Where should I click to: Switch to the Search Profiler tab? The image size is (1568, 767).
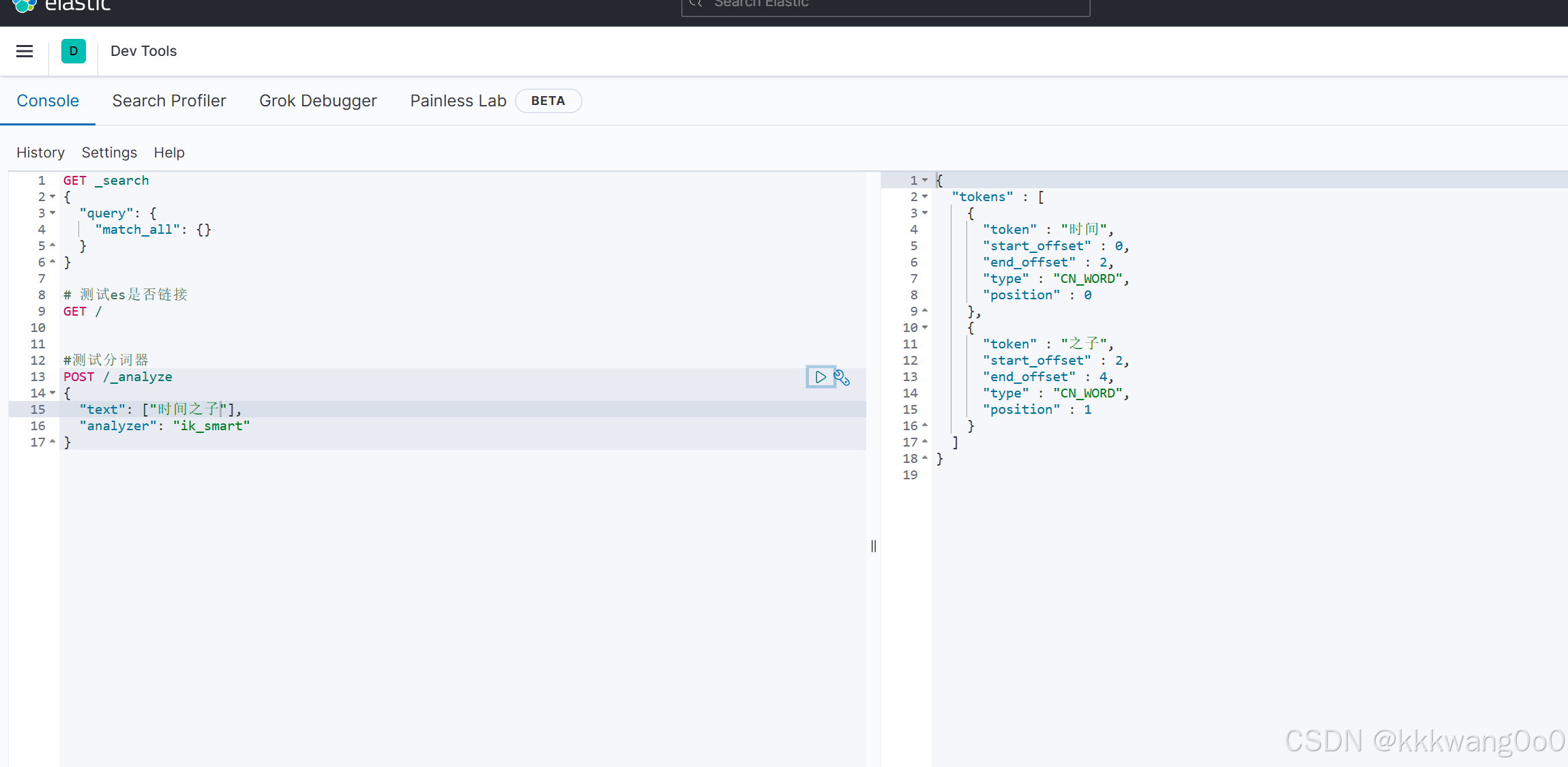tap(169, 101)
